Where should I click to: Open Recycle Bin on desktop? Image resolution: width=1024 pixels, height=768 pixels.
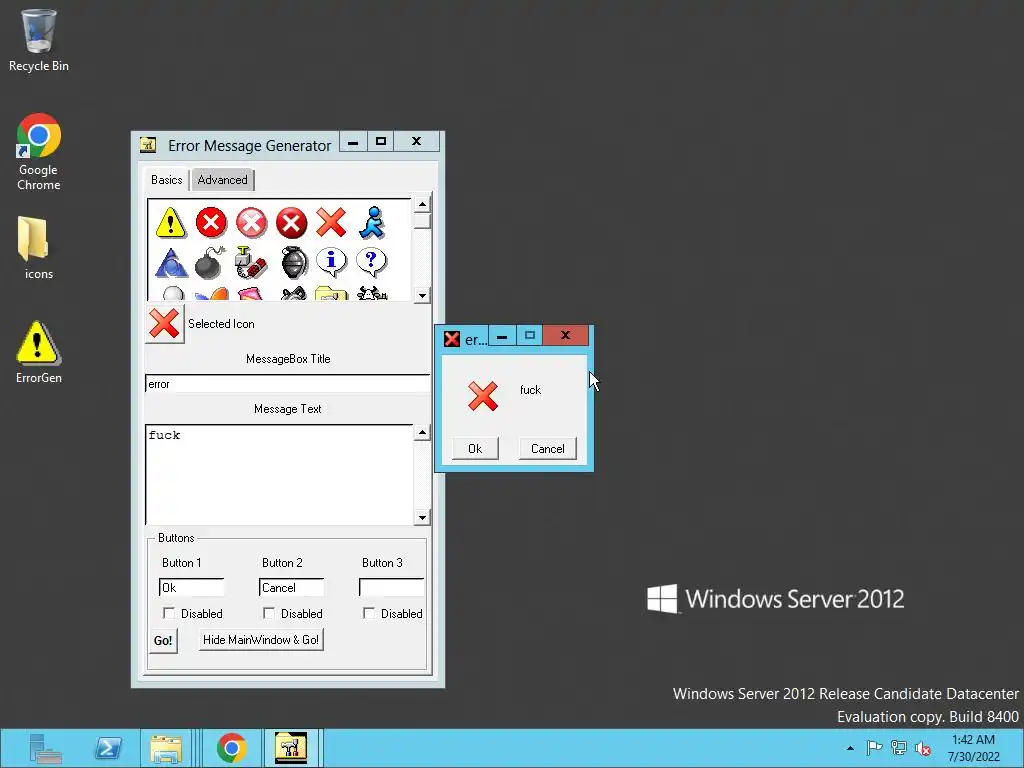click(x=39, y=40)
